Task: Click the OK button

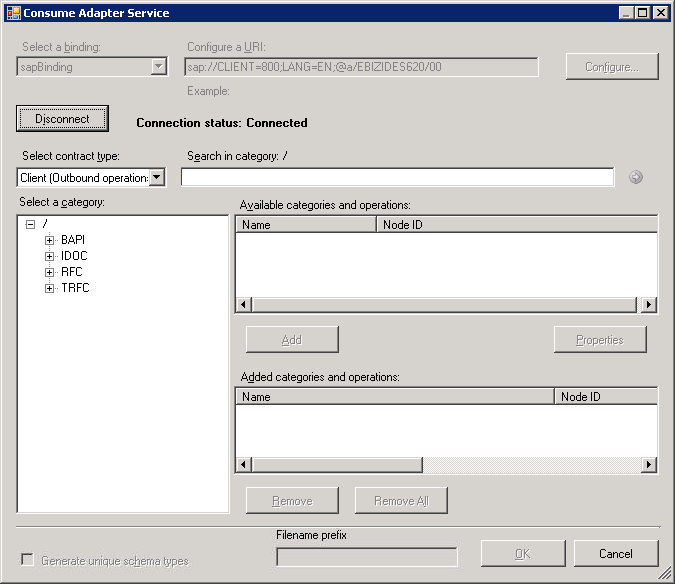Action: (523, 553)
